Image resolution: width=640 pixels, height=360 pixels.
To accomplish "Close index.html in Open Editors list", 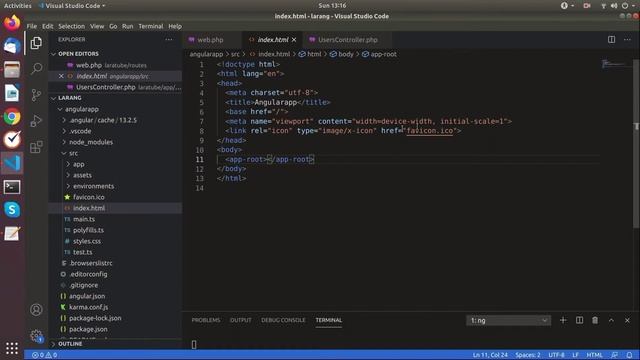I will pos(61,76).
